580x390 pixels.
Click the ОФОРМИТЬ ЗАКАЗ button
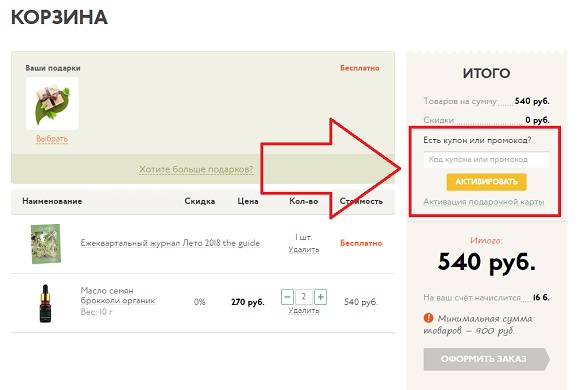tap(486, 359)
